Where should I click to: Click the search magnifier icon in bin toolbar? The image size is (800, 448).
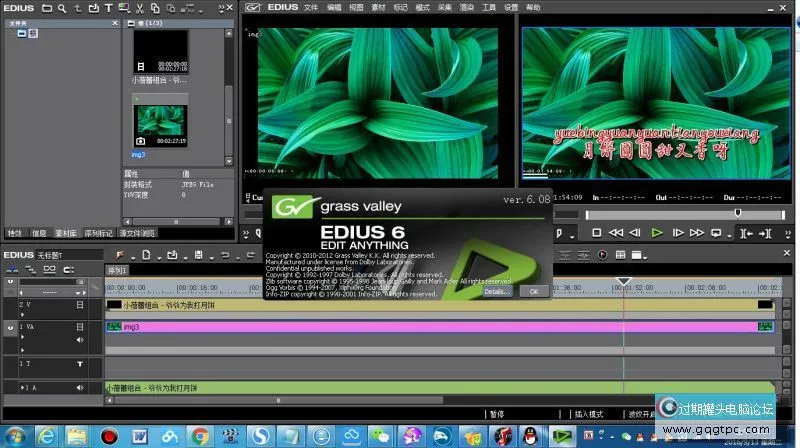coord(63,8)
